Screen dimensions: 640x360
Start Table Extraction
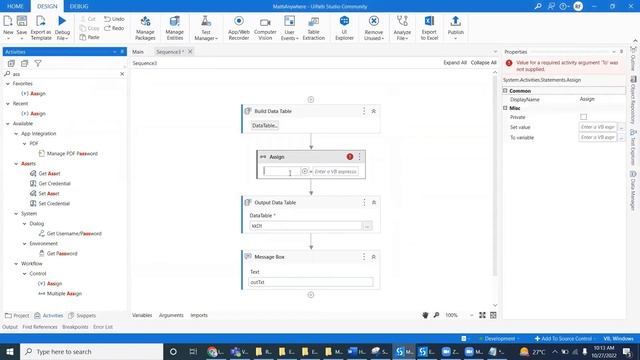(x=313, y=27)
